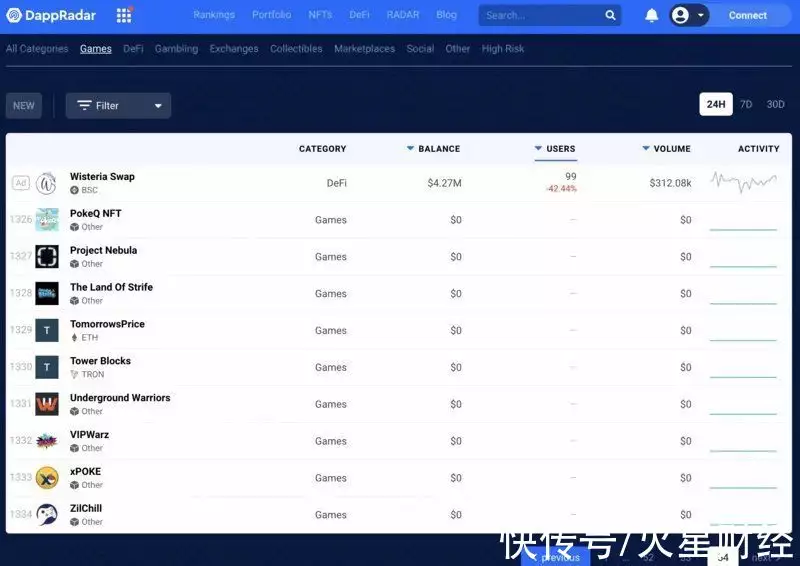Select the DeFi category tab
This screenshot has height=566, width=800.
[x=133, y=48]
